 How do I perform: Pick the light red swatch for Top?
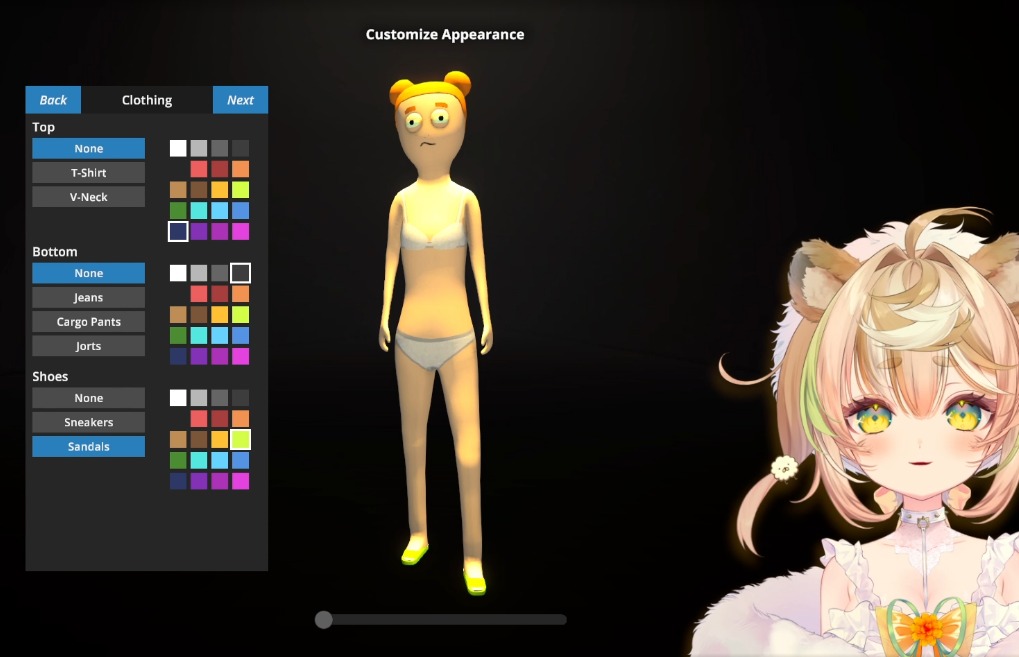coord(199,169)
